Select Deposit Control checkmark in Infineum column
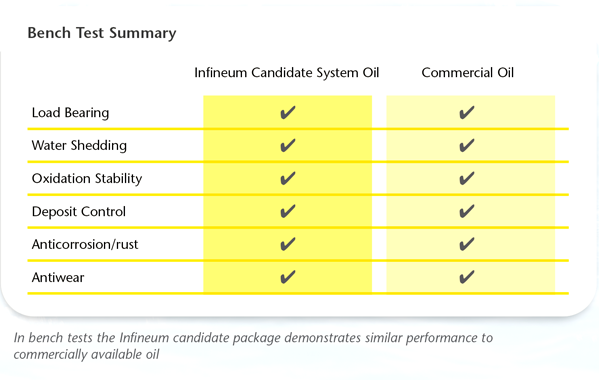Screen dimensions: 599x380 pos(288,211)
